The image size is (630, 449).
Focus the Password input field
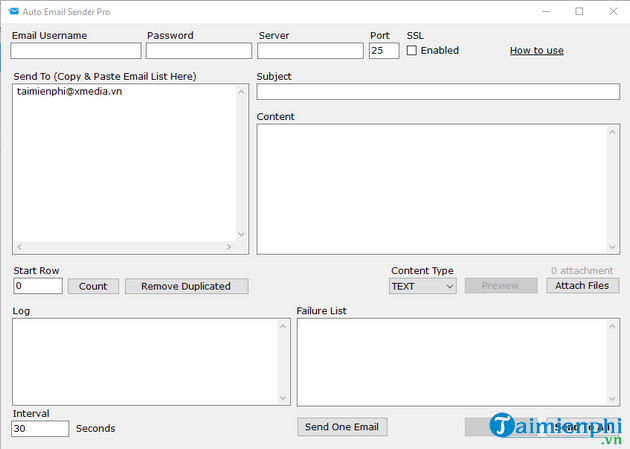point(199,51)
